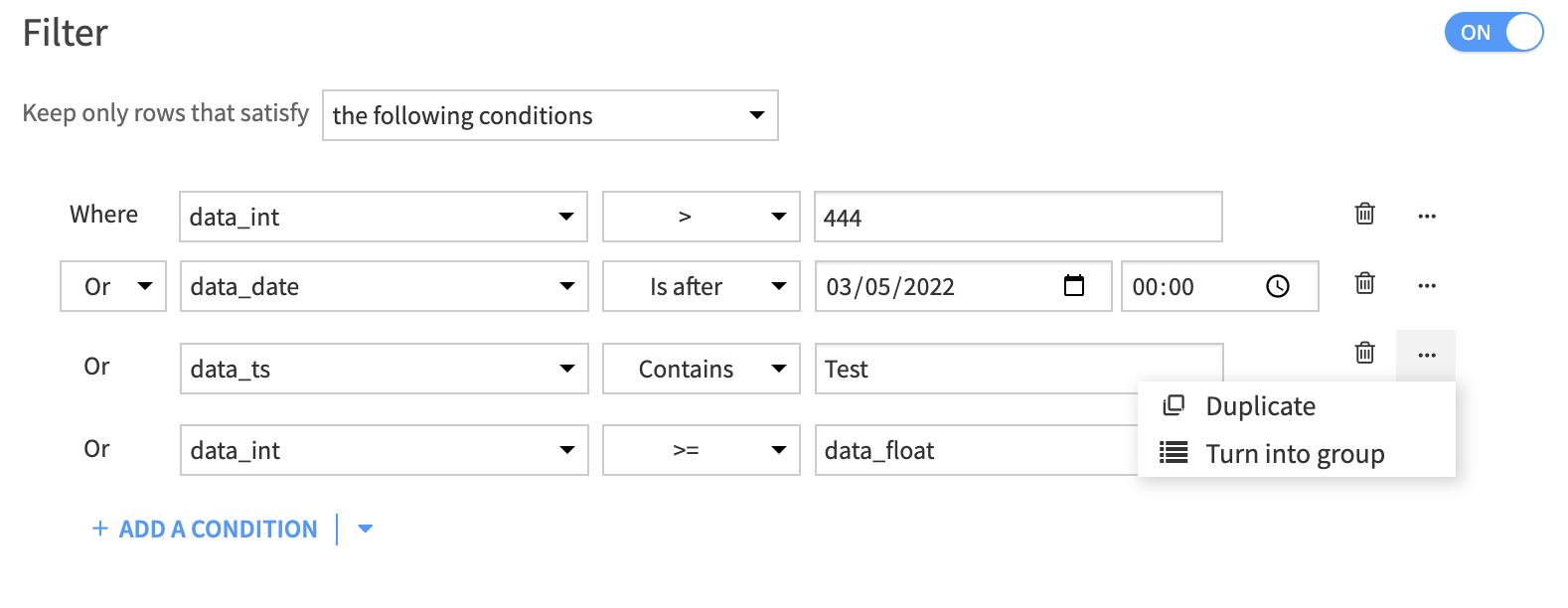1568x608 pixels.
Task: Open more options for data_date row
Action: pos(1427,285)
